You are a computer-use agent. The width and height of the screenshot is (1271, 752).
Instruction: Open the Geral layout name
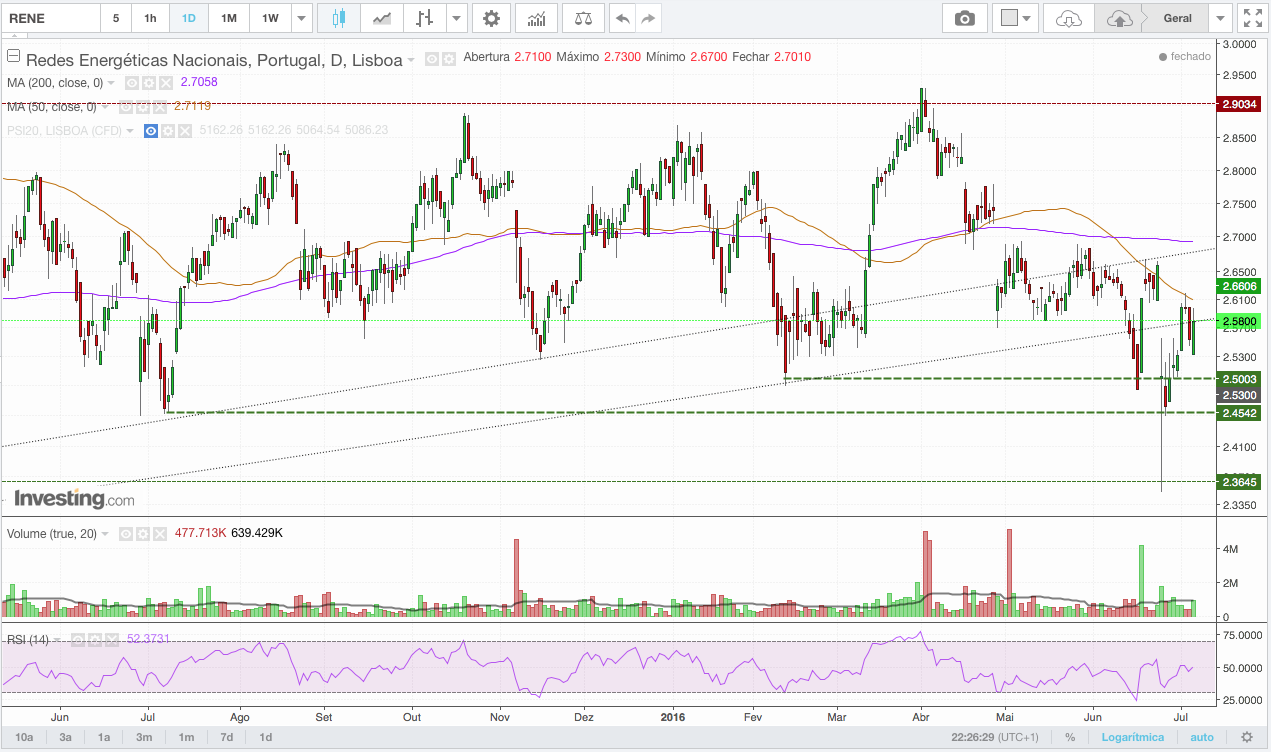pyautogui.click(x=1178, y=18)
